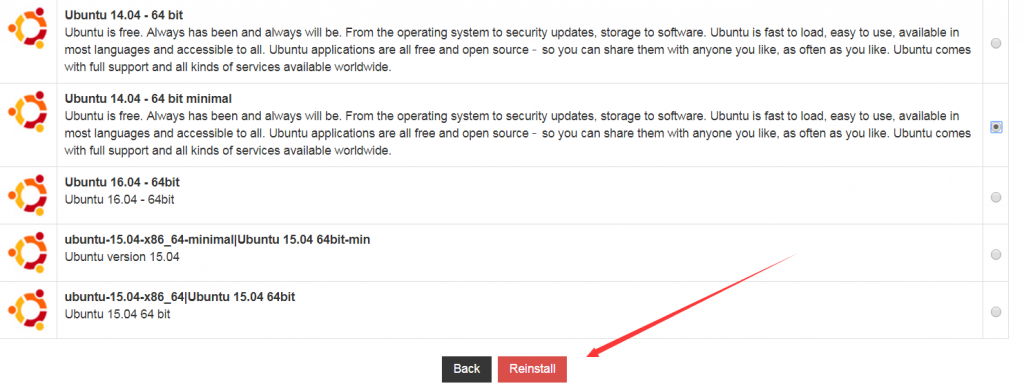Click the Ubuntu logo next to Ubuntu 16.04 - 64bit
Image resolution: width=1024 pixels, height=386 pixels.
tap(27, 195)
